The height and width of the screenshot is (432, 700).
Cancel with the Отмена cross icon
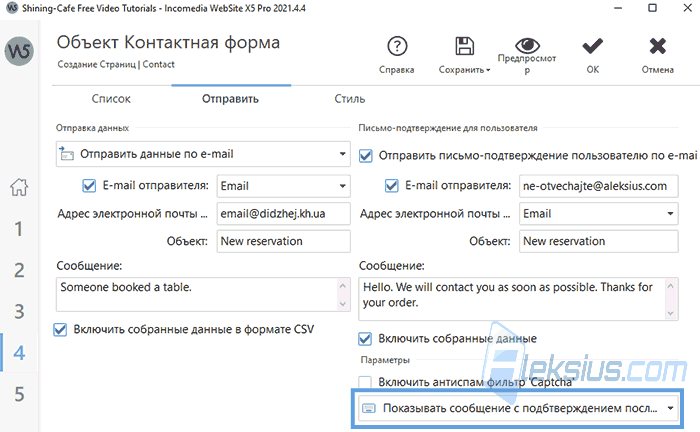click(x=658, y=46)
